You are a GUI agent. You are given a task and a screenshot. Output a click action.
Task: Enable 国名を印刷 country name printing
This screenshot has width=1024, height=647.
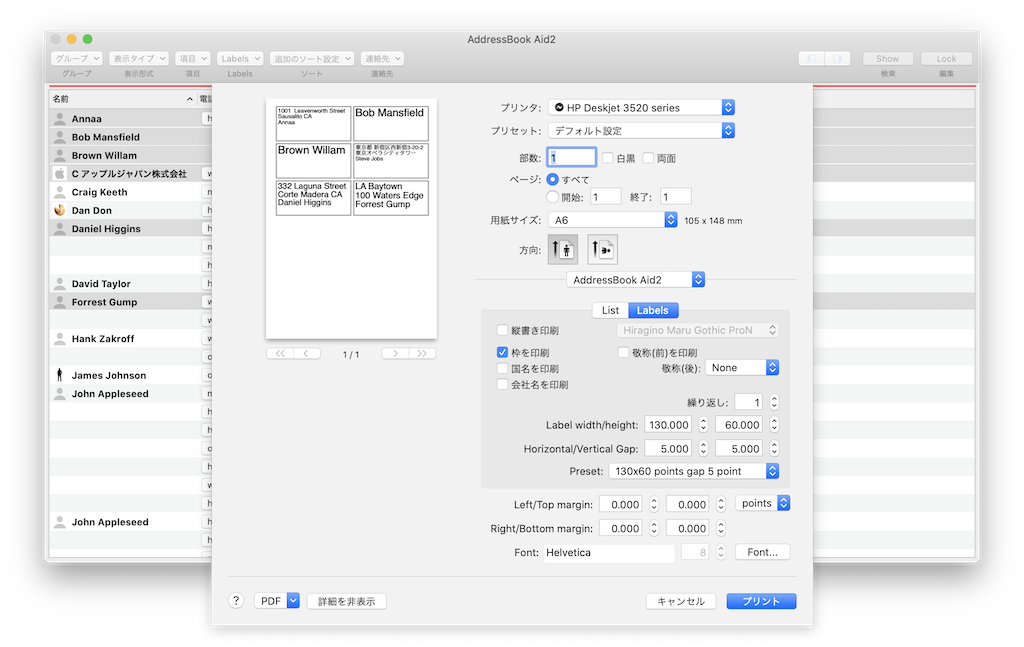[502, 369]
